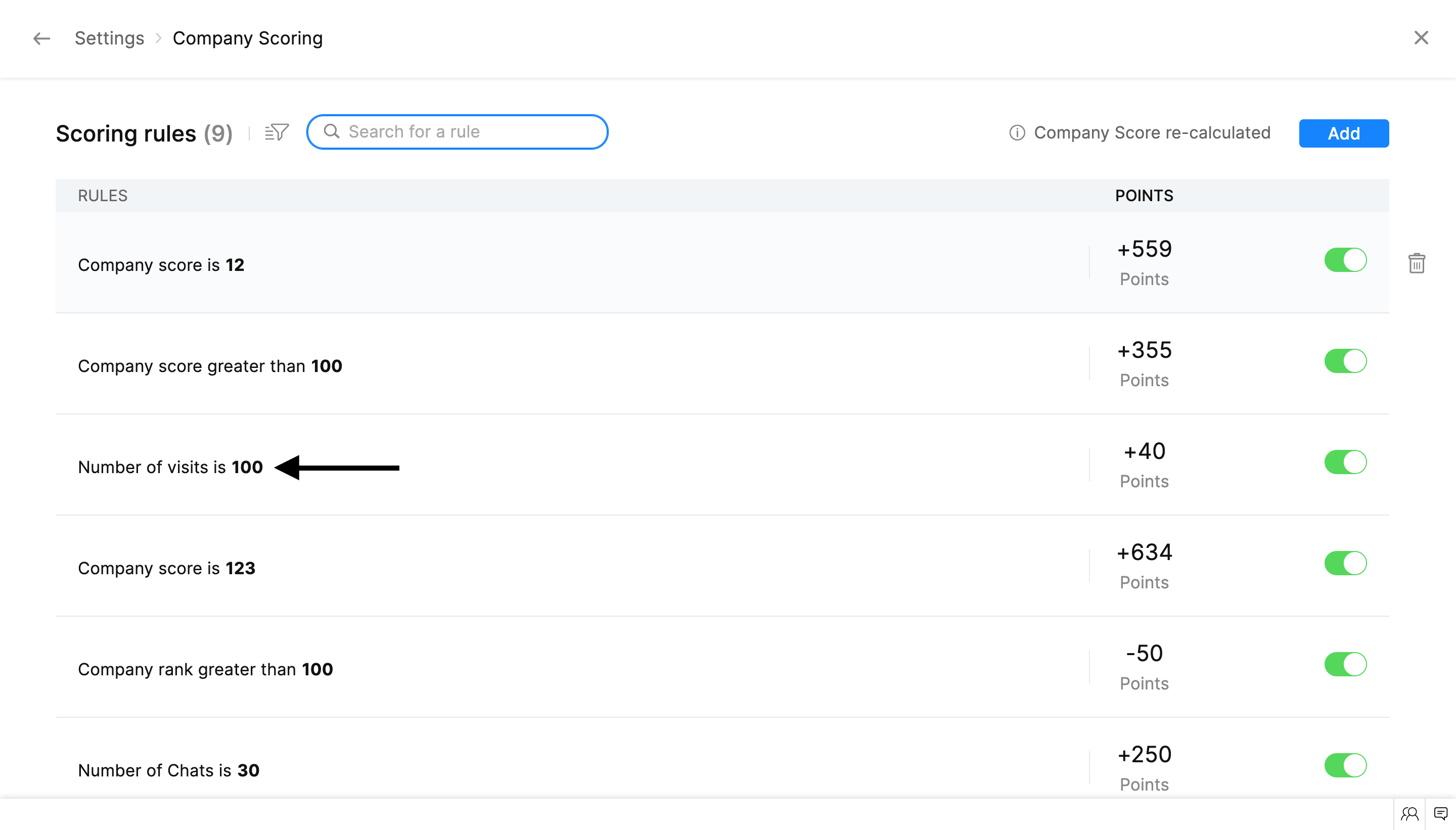
Task: Open the Number of visits is 100 rule
Action: coord(170,467)
